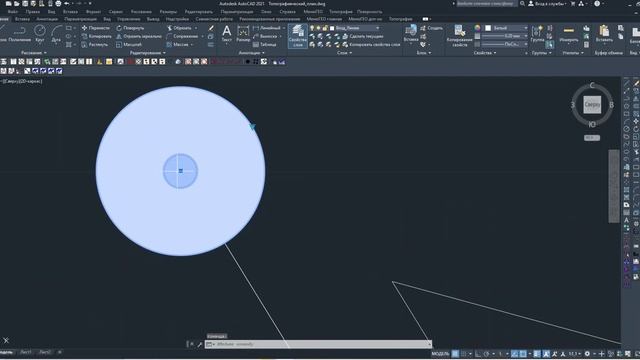Click the pencil erase icon in editing panel

[211, 28]
